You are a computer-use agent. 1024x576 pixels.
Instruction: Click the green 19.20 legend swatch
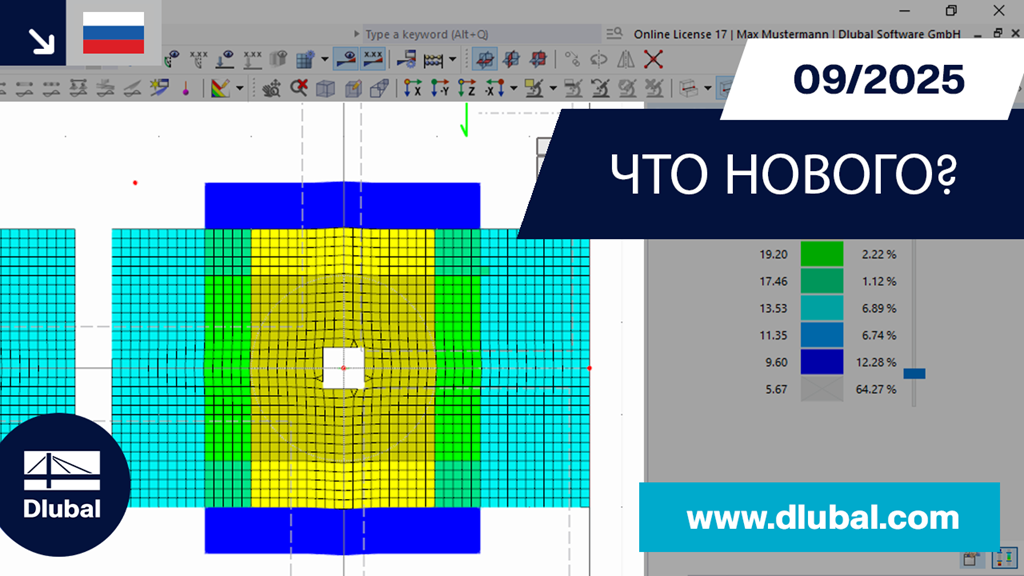(x=822, y=254)
